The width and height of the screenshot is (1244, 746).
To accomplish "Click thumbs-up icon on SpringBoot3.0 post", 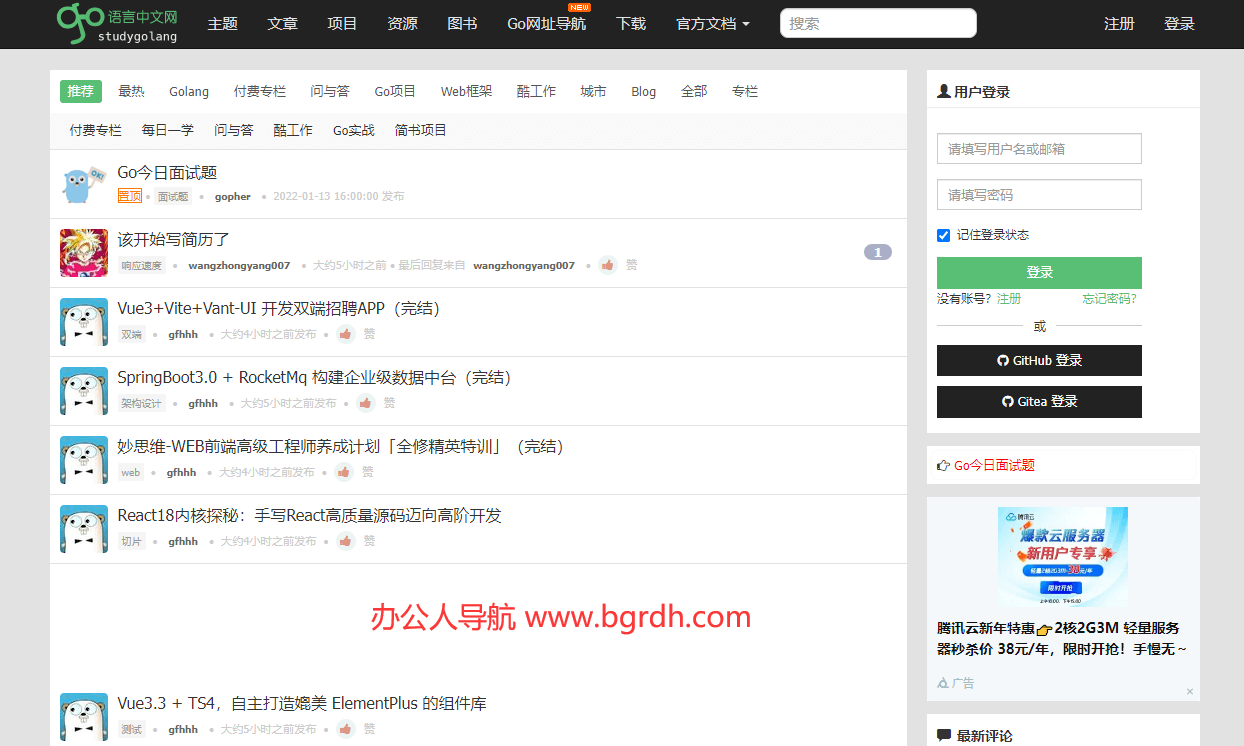I will point(366,403).
